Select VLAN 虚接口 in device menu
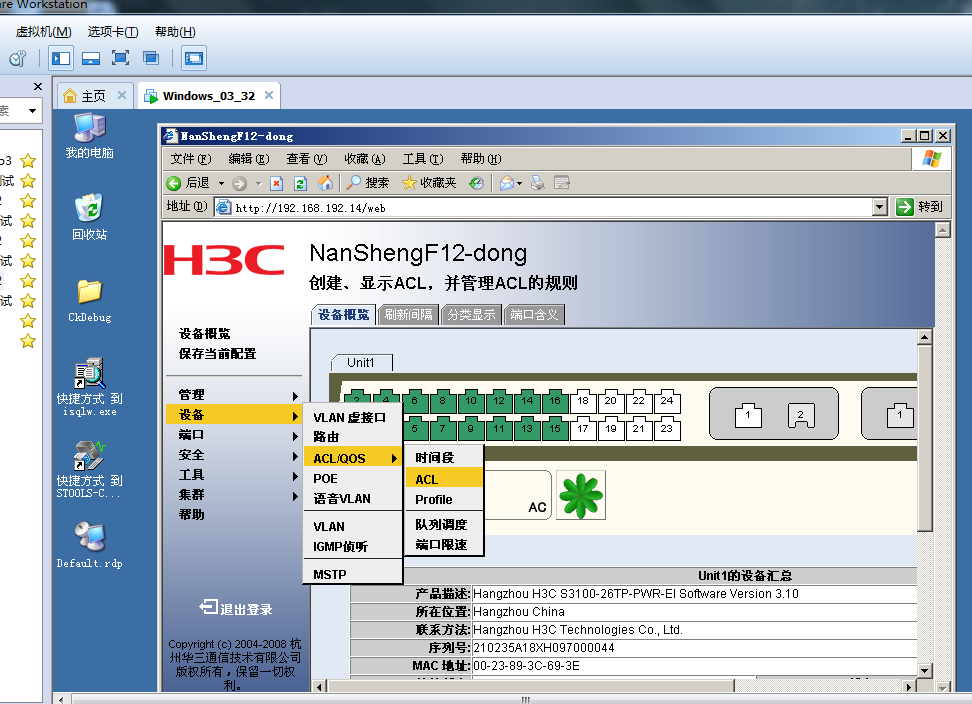972x704 pixels. pyautogui.click(x=353, y=417)
